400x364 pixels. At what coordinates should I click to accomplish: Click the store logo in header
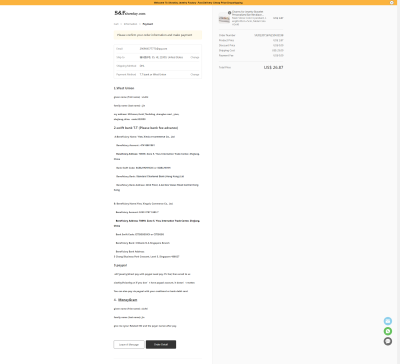pos(130,13)
